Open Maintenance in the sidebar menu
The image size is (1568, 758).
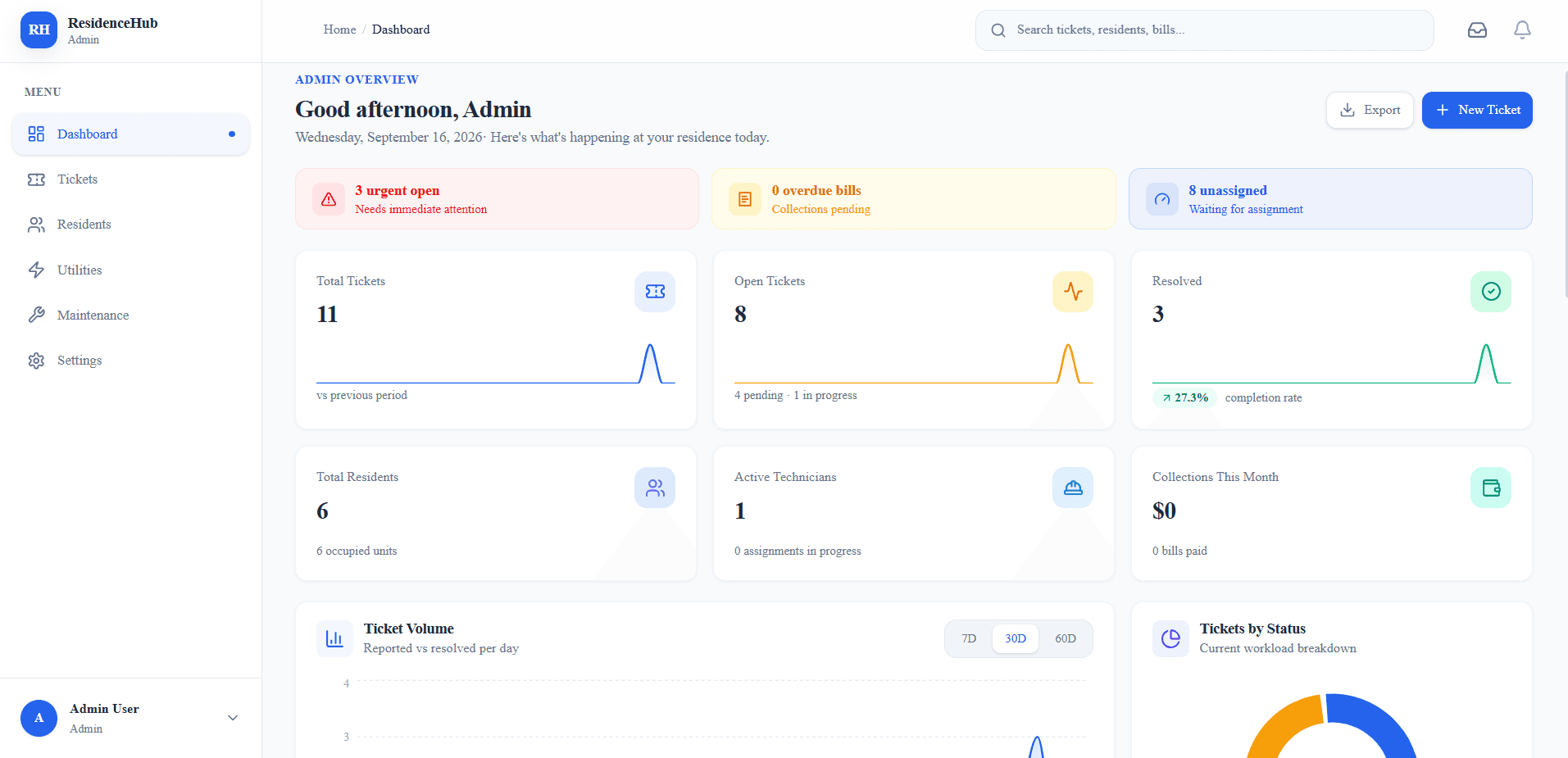pos(130,315)
